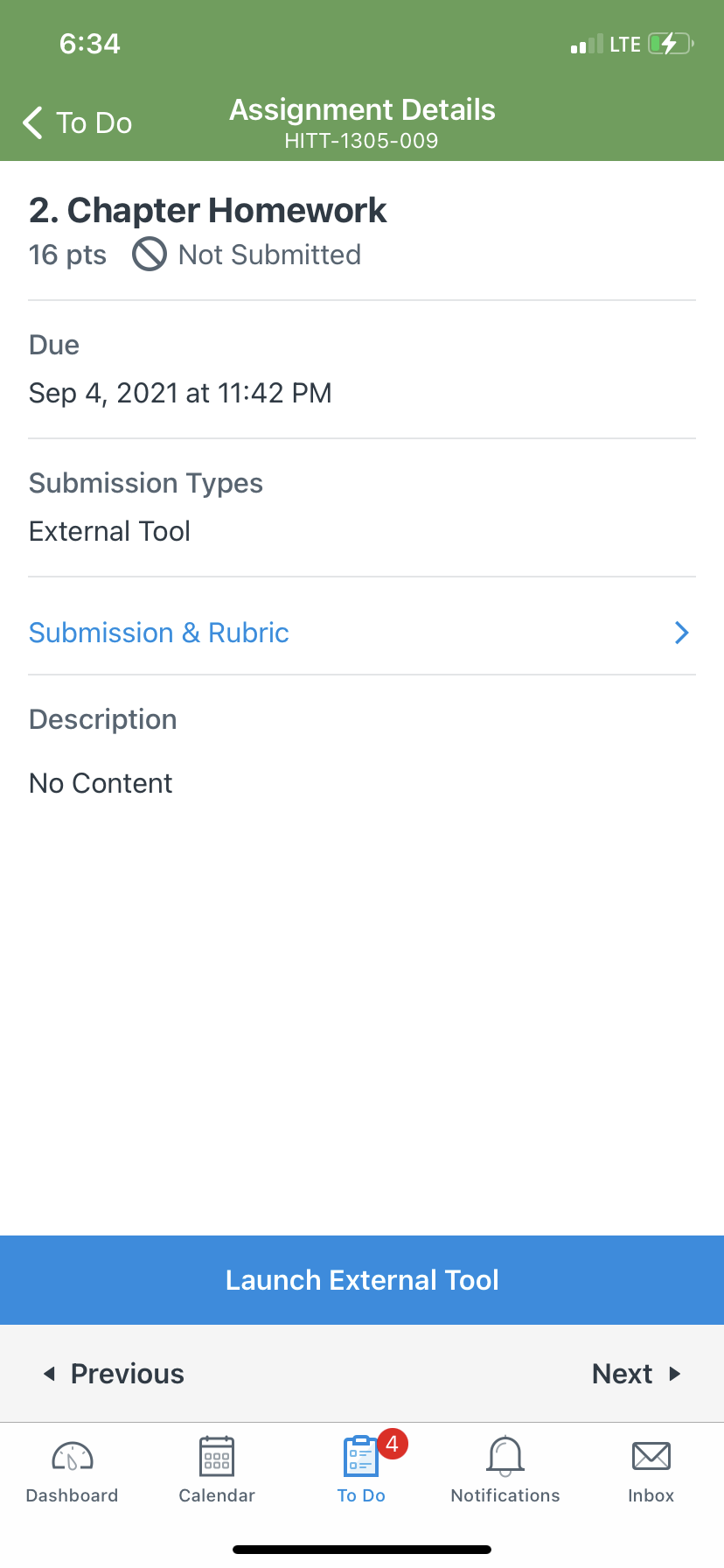Tap the 2. Chapter Homework title

pyautogui.click(x=208, y=211)
